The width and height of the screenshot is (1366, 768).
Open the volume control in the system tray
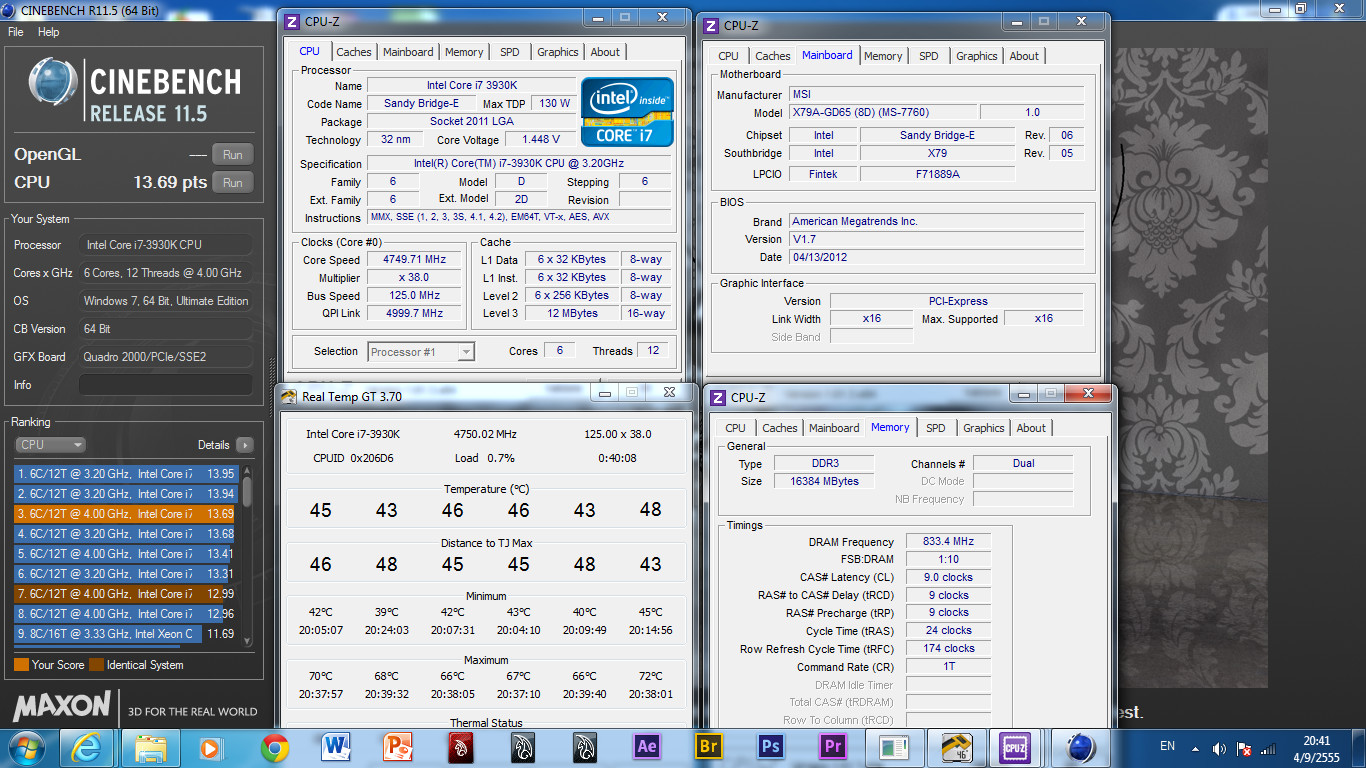coord(1219,748)
